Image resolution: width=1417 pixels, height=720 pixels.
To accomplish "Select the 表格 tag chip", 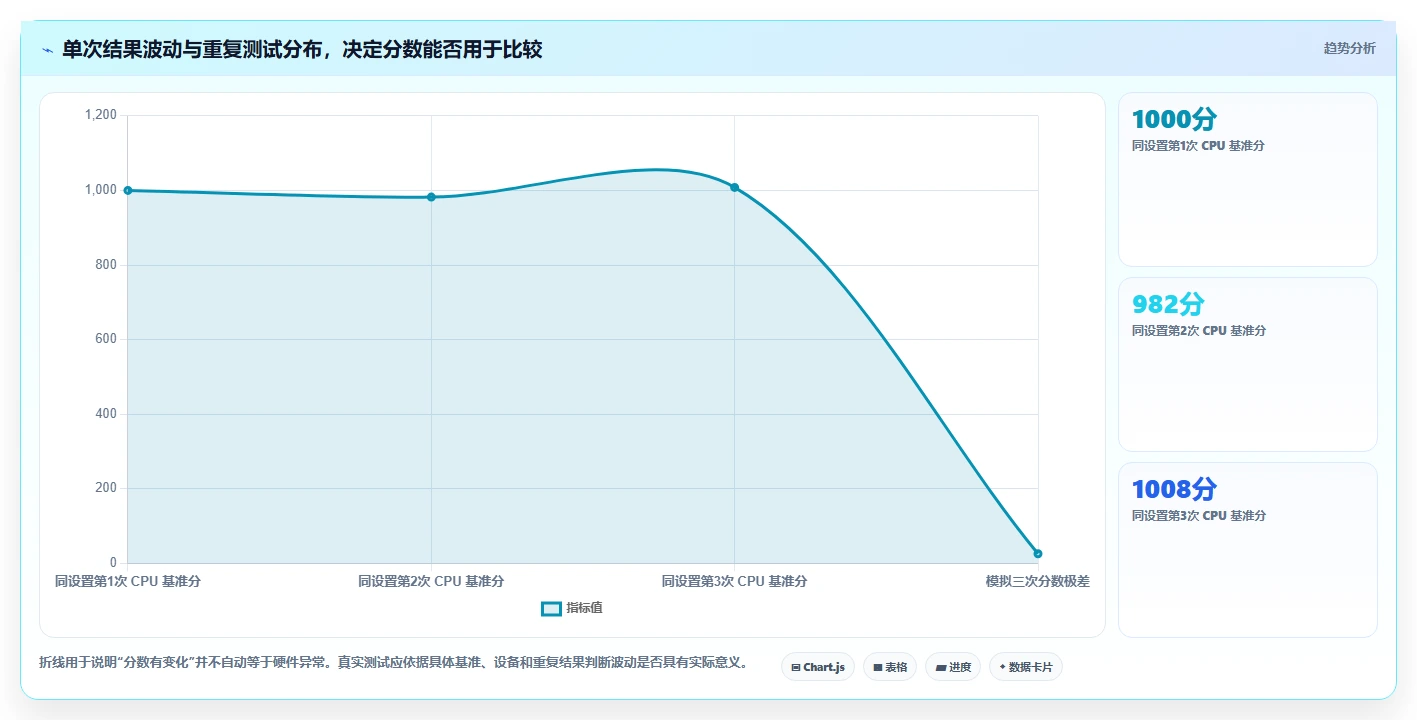I will [x=889, y=667].
